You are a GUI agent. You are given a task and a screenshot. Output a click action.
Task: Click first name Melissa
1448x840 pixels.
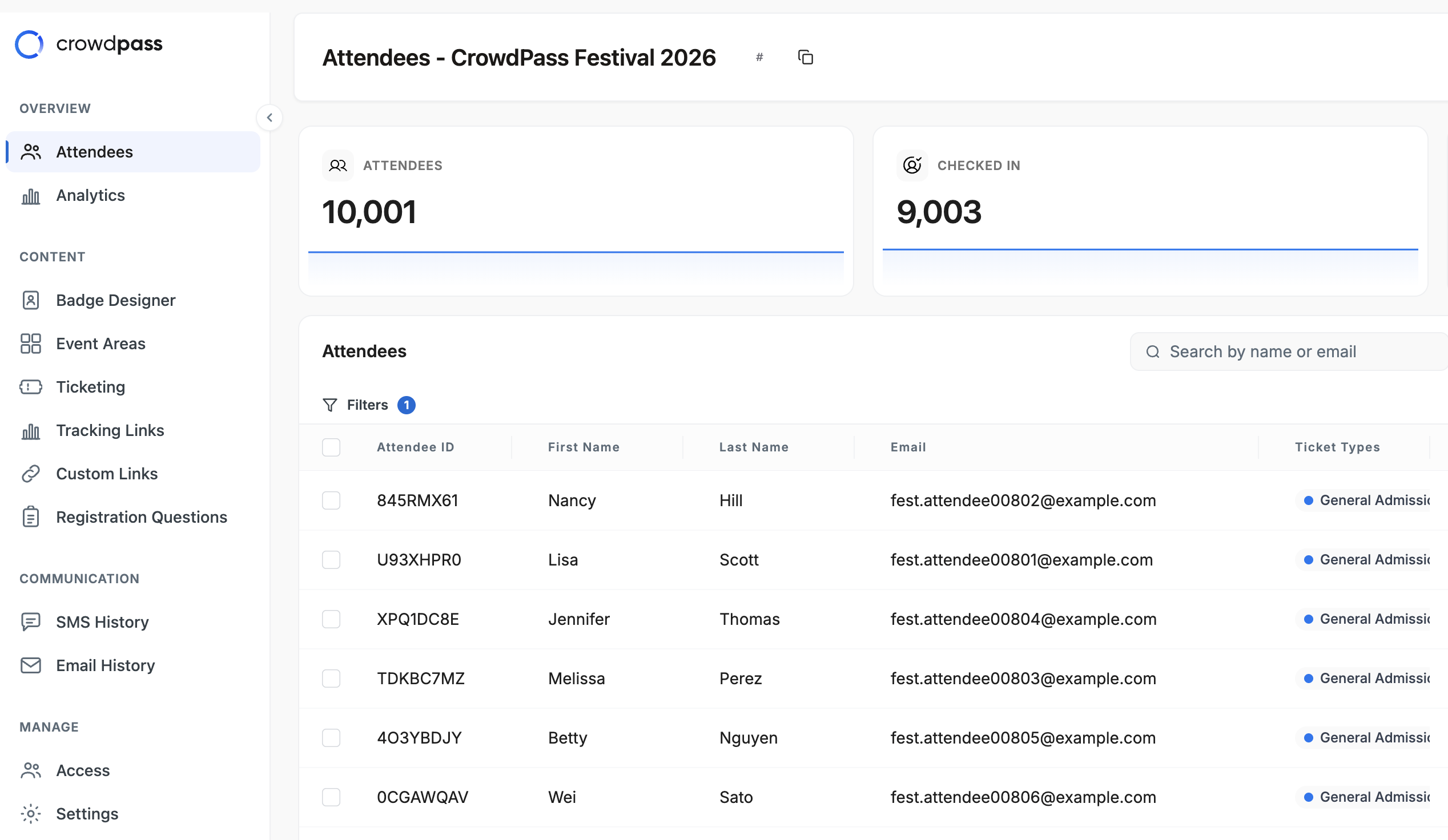coord(576,679)
